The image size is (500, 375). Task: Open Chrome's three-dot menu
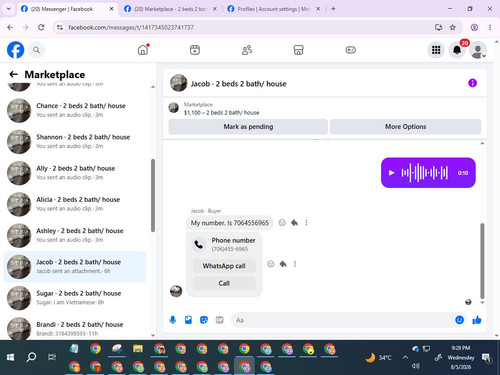[x=490, y=27]
